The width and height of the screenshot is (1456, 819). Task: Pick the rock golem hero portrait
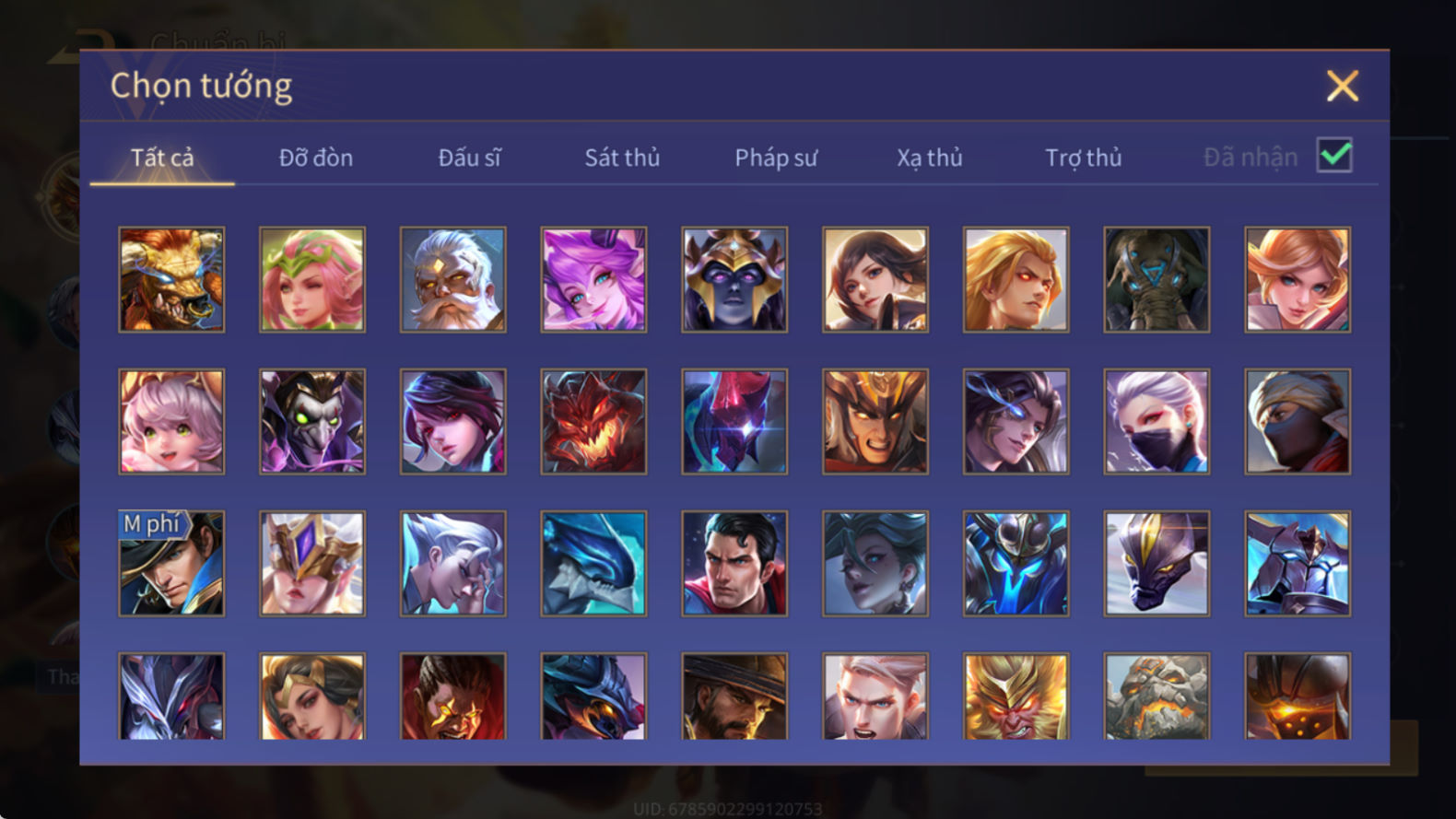1157,696
